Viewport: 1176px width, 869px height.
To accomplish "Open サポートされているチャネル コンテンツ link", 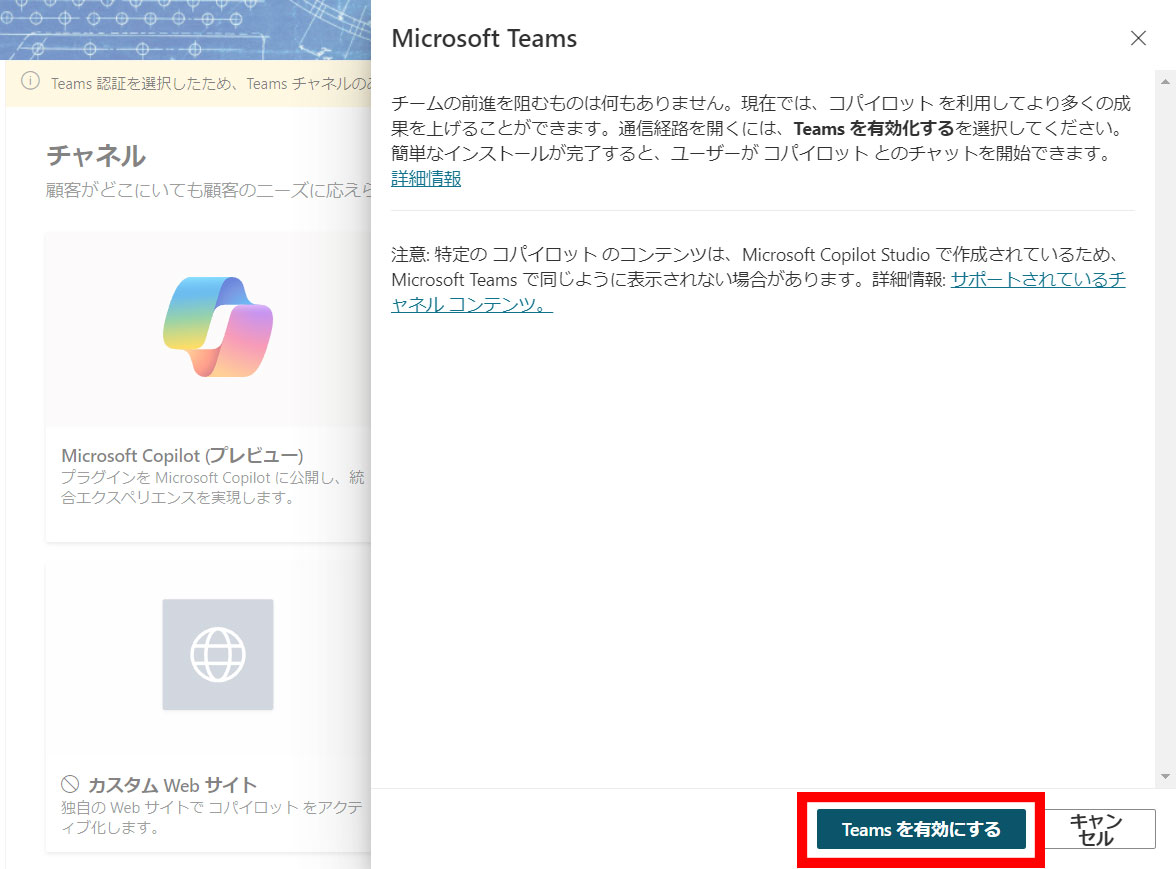I will [758, 292].
